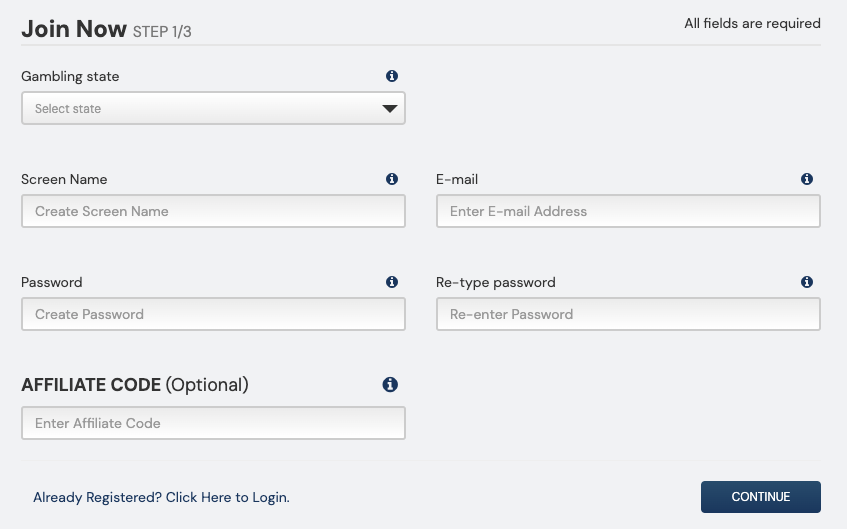Focus the Enter Affiliate Code field
Image resolution: width=847 pixels, height=529 pixels.
[x=213, y=423]
